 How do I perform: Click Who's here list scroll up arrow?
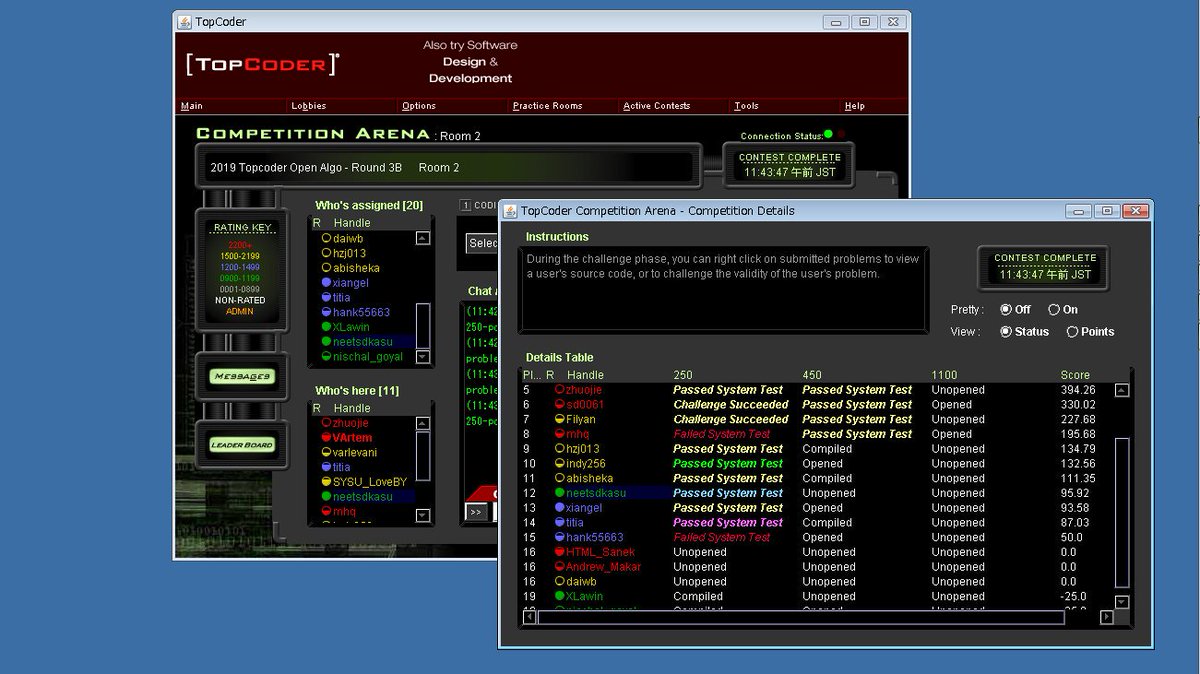pyautogui.click(x=422, y=423)
